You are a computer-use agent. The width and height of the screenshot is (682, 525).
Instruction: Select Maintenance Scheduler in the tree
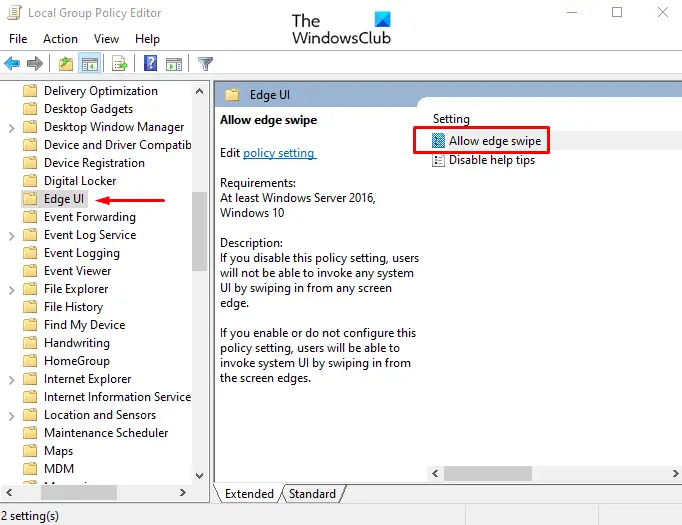106,433
